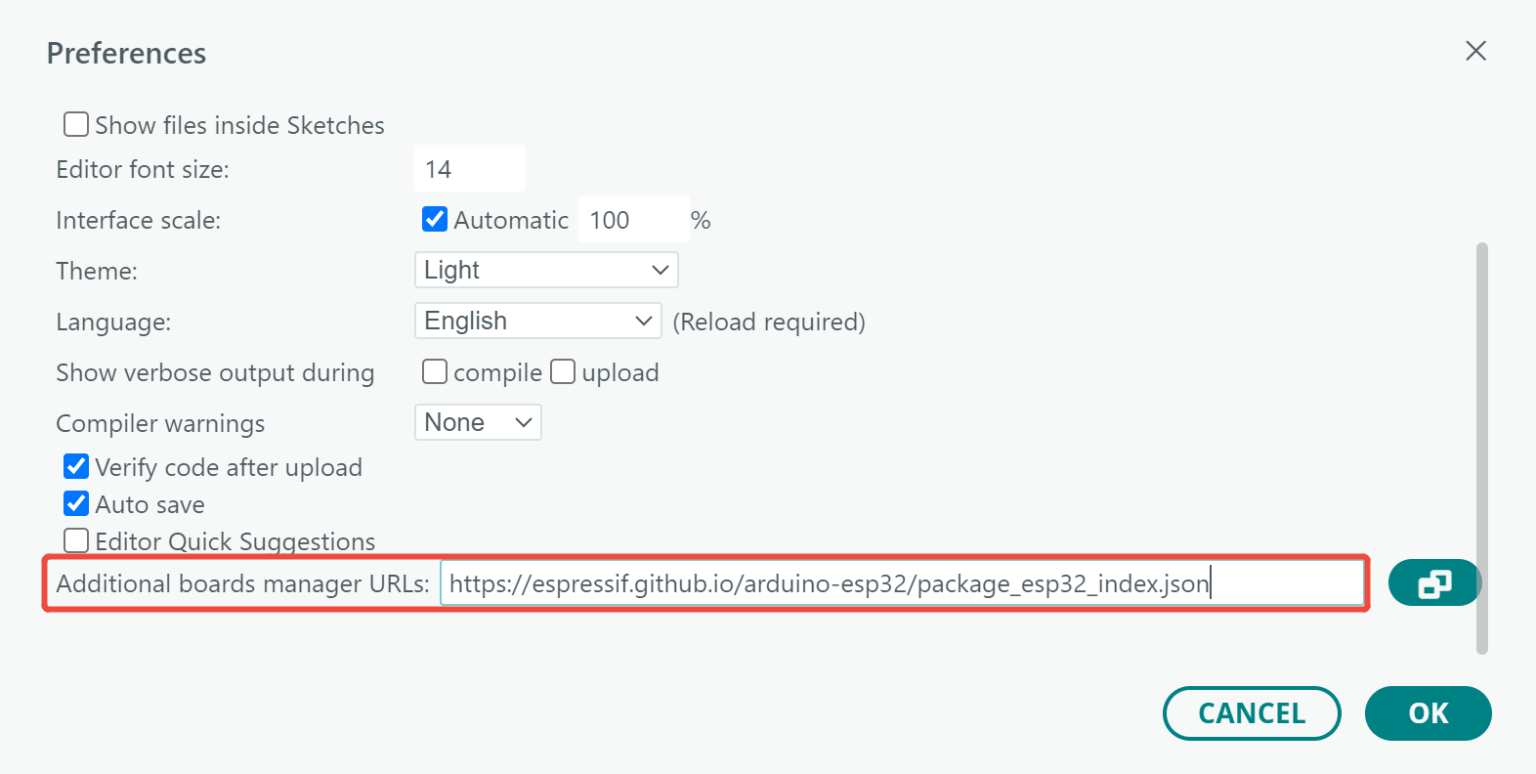Turn off the Auto save checkbox
This screenshot has width=1536, height=774.
[76, 504]
